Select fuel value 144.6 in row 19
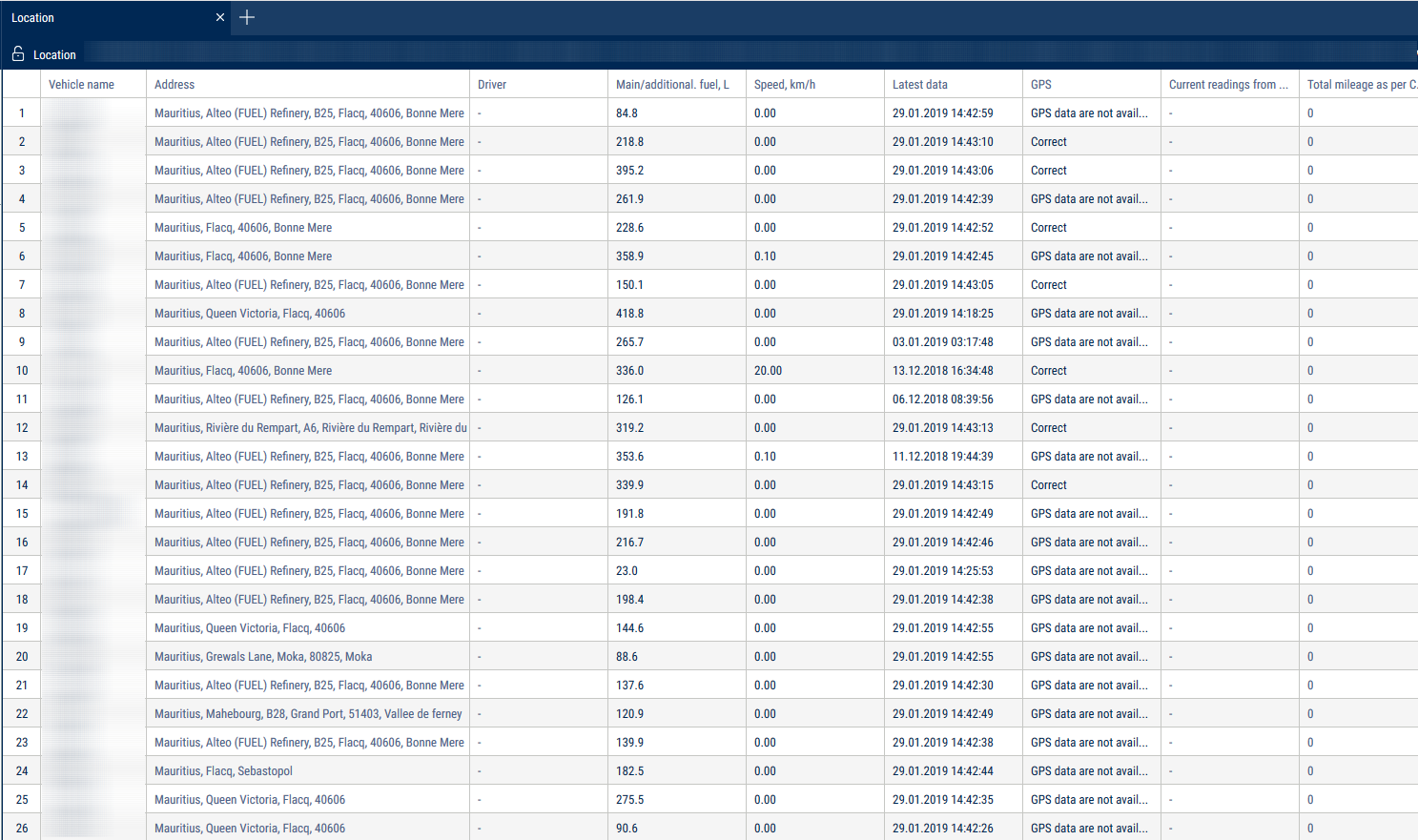The image size is (1418, 840). coord(629,628)
